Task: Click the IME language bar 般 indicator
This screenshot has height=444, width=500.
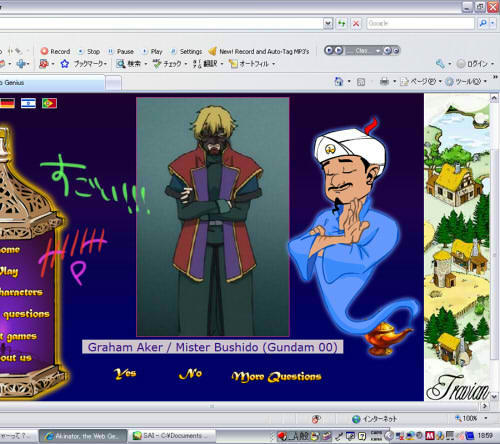Action: tap(304, 436)
